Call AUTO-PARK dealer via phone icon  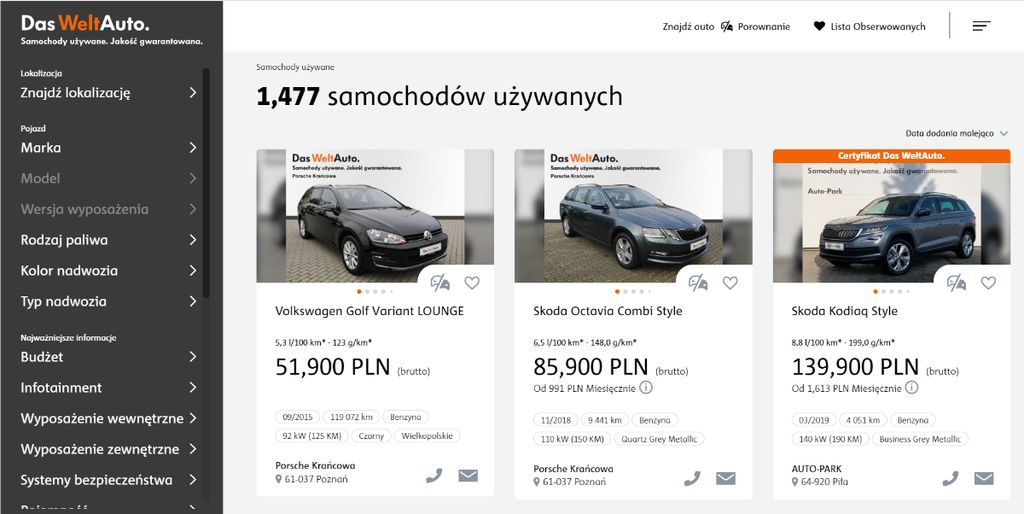pos(950,478)
